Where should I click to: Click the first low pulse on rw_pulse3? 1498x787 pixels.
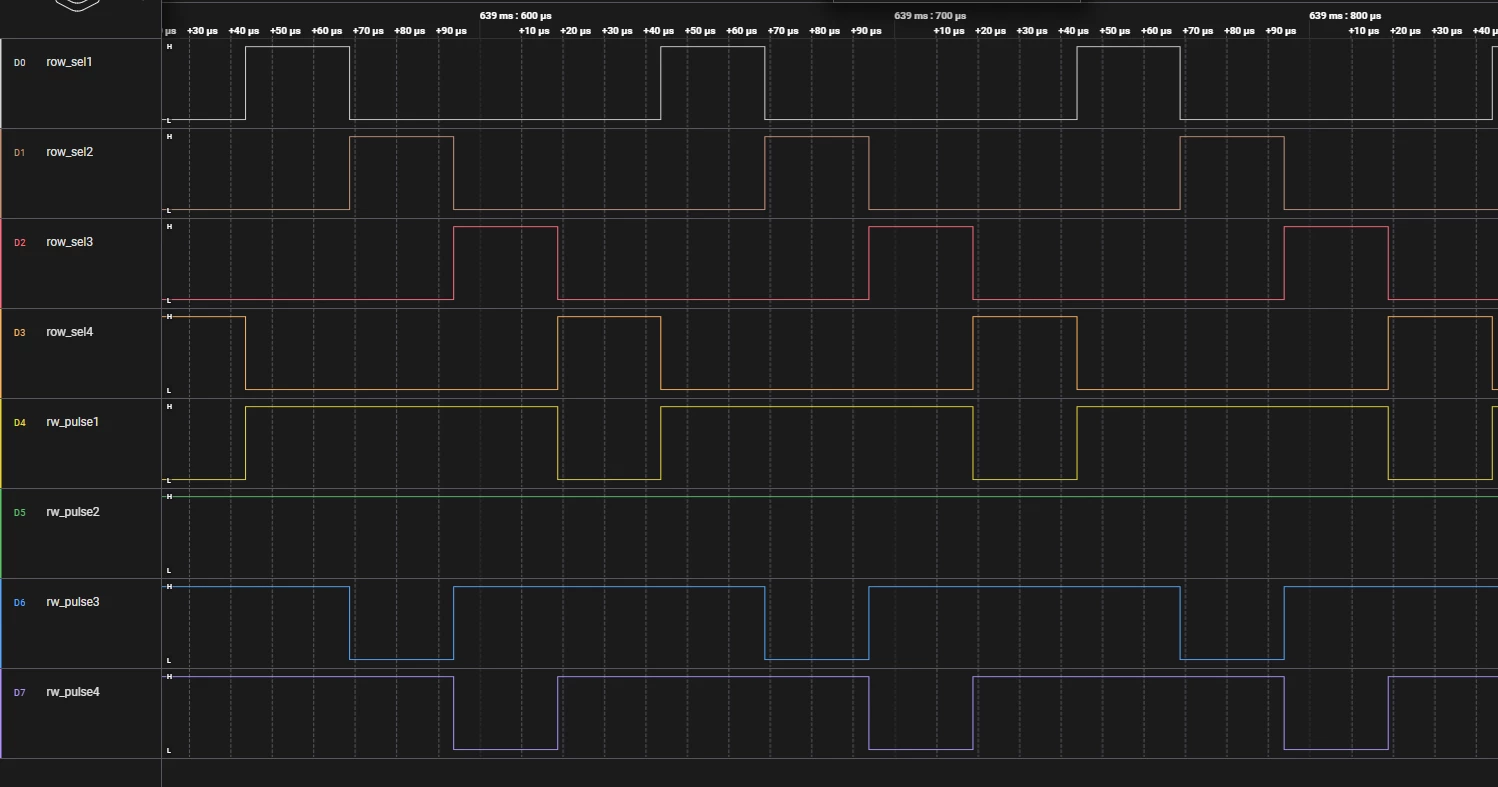tap(401, 623)
